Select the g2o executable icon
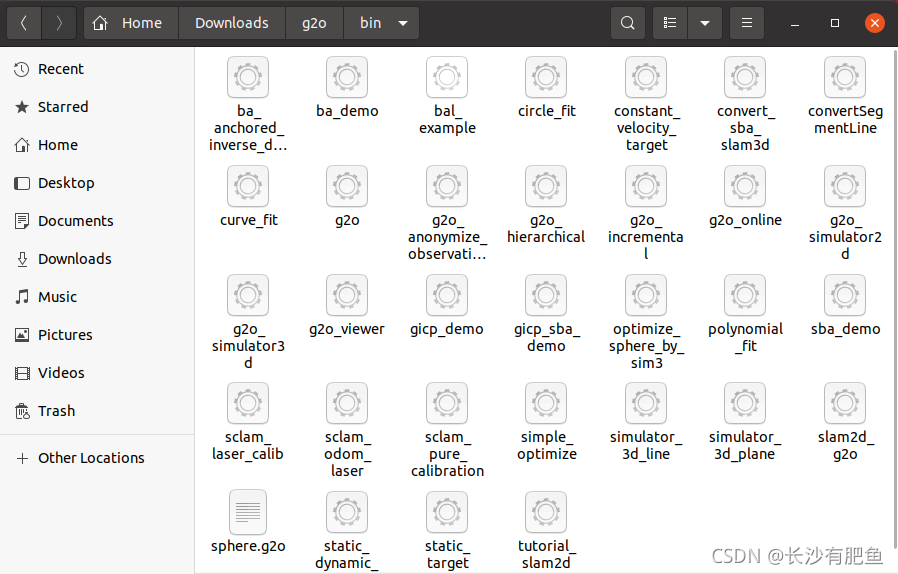The width and height of the screenshot is (898, 574). (347, 186)
